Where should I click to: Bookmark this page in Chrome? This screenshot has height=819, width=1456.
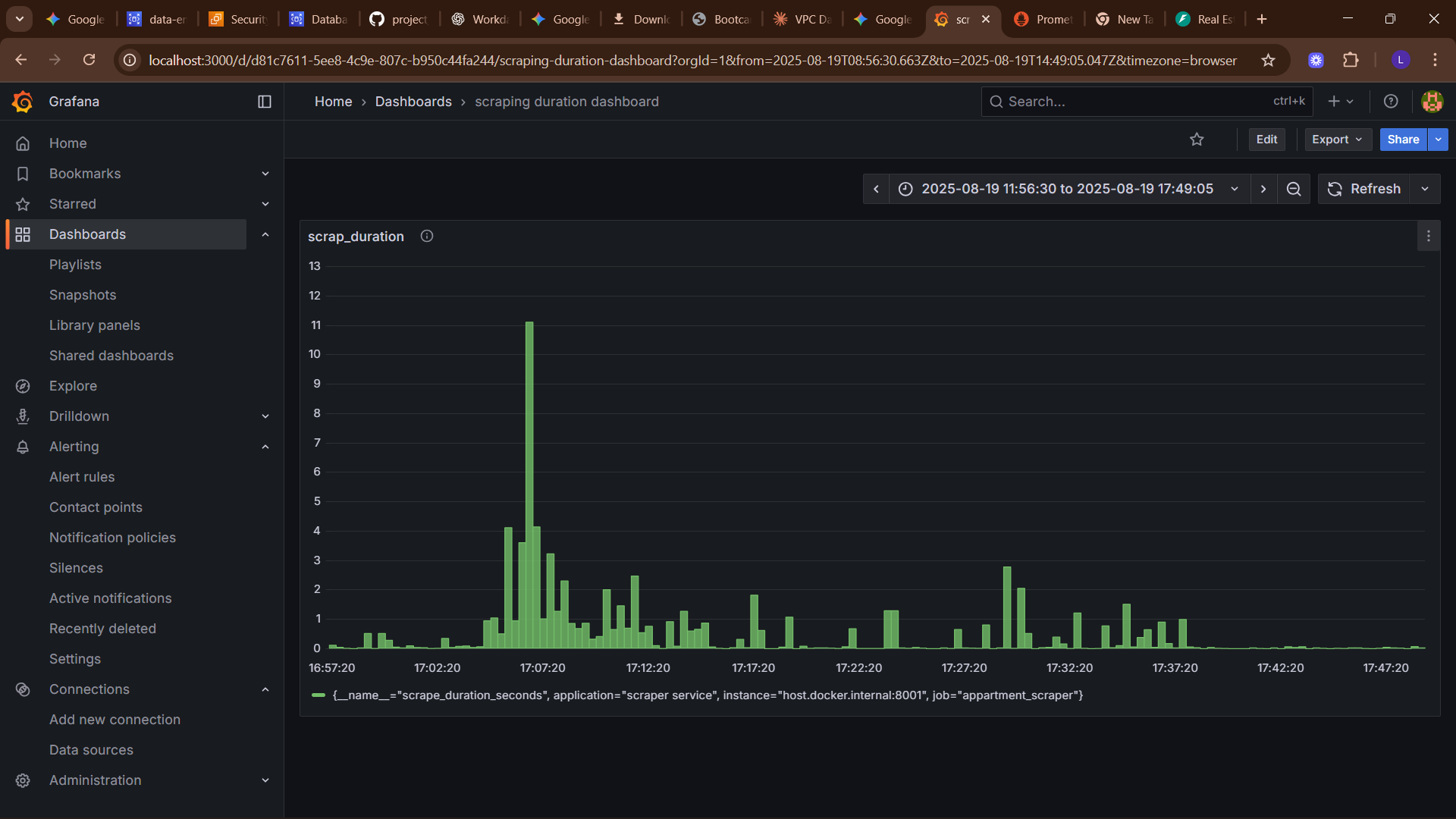point(1268,60)
